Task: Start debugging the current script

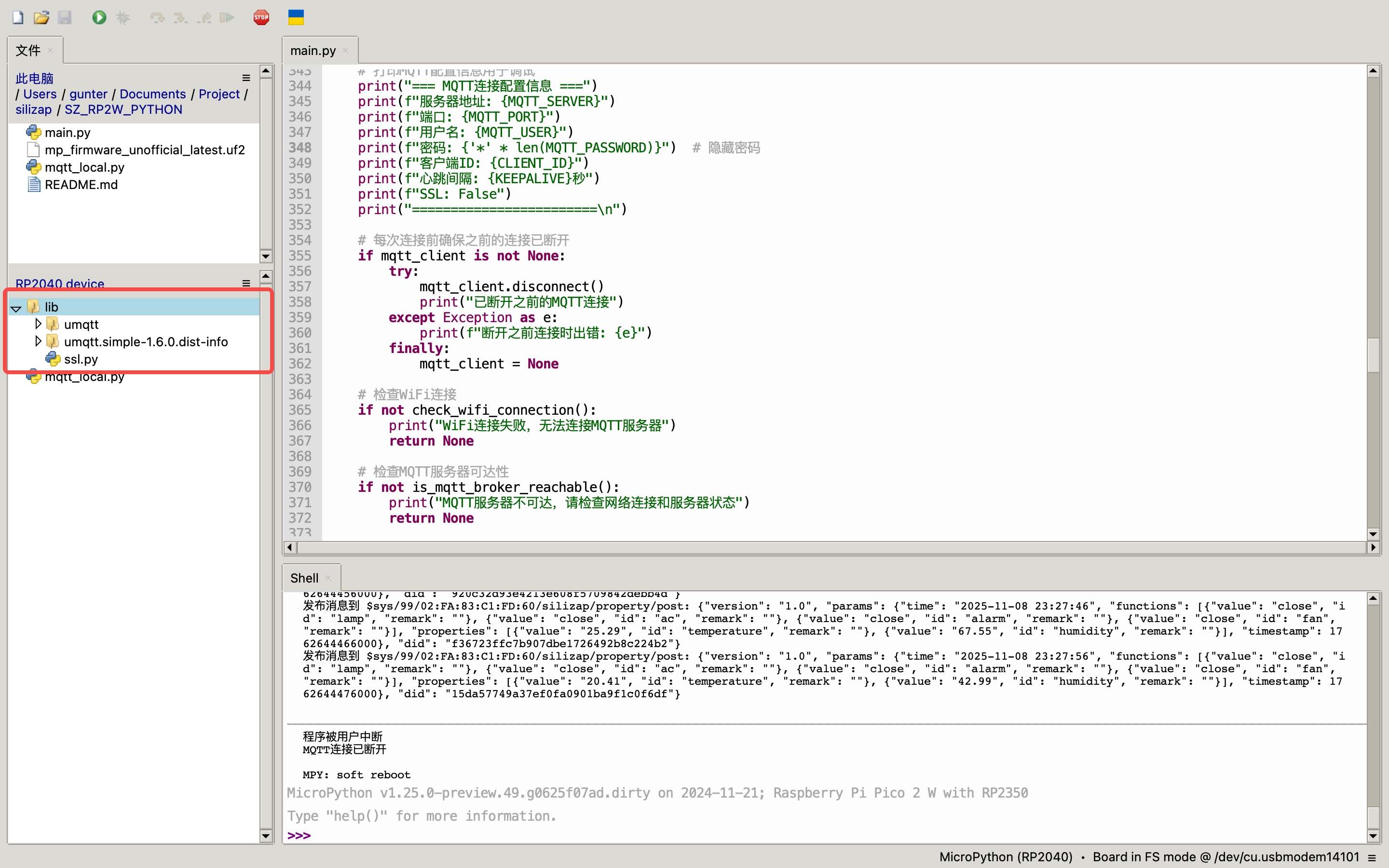Action: (123, 17)
